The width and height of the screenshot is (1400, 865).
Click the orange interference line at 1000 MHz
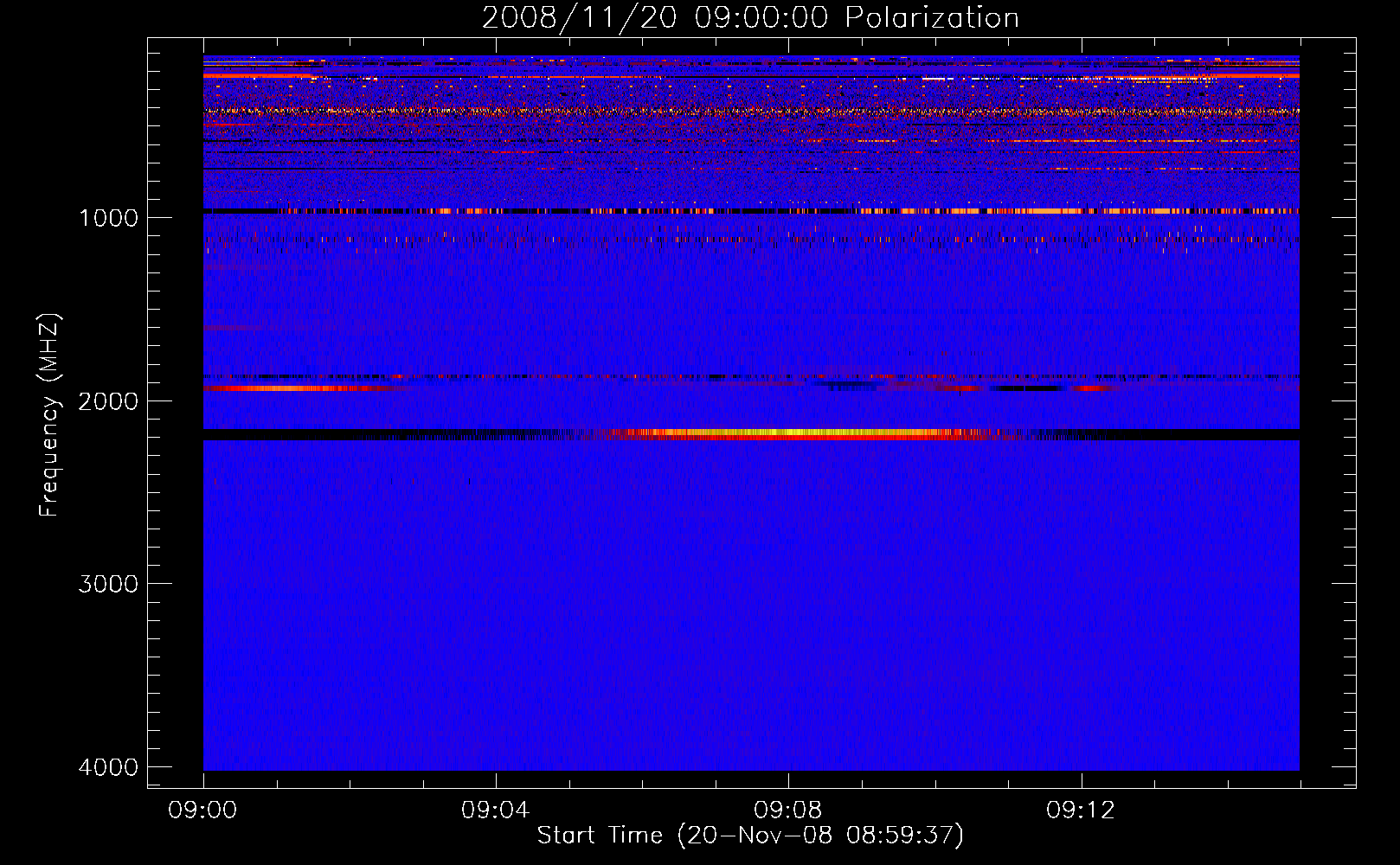click(751, 211)
